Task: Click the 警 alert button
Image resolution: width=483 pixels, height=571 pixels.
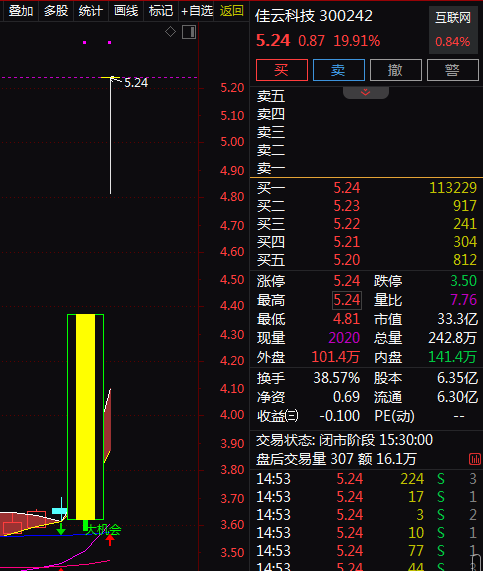Action: pos(452,70)
